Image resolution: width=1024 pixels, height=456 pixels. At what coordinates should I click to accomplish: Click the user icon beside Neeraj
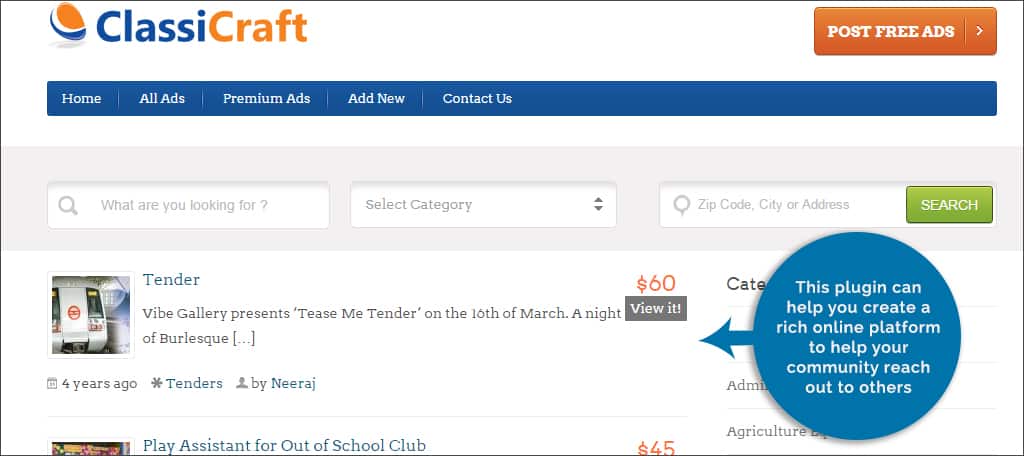click(242, 383)
